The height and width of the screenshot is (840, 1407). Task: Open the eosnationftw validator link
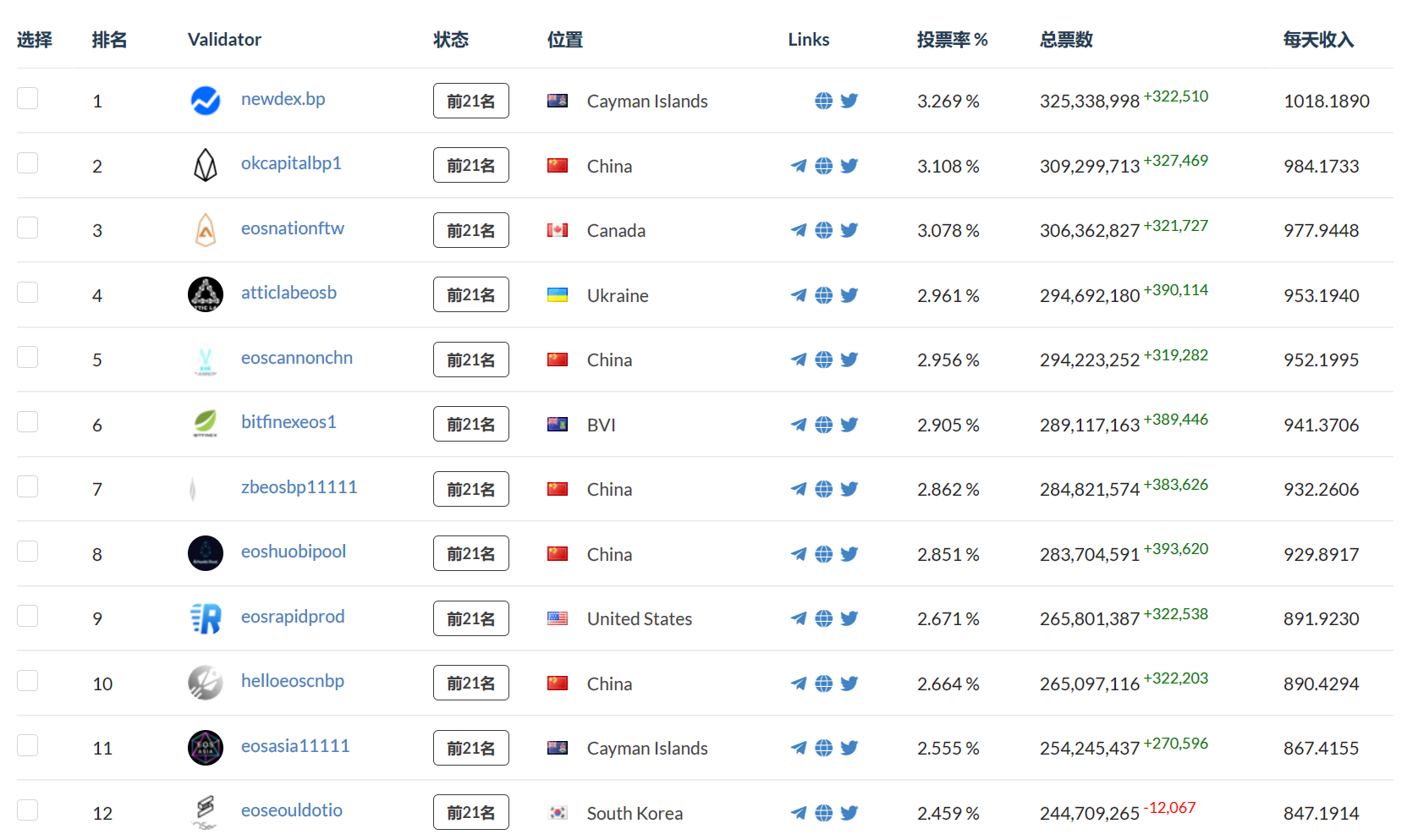click(293, 228)
